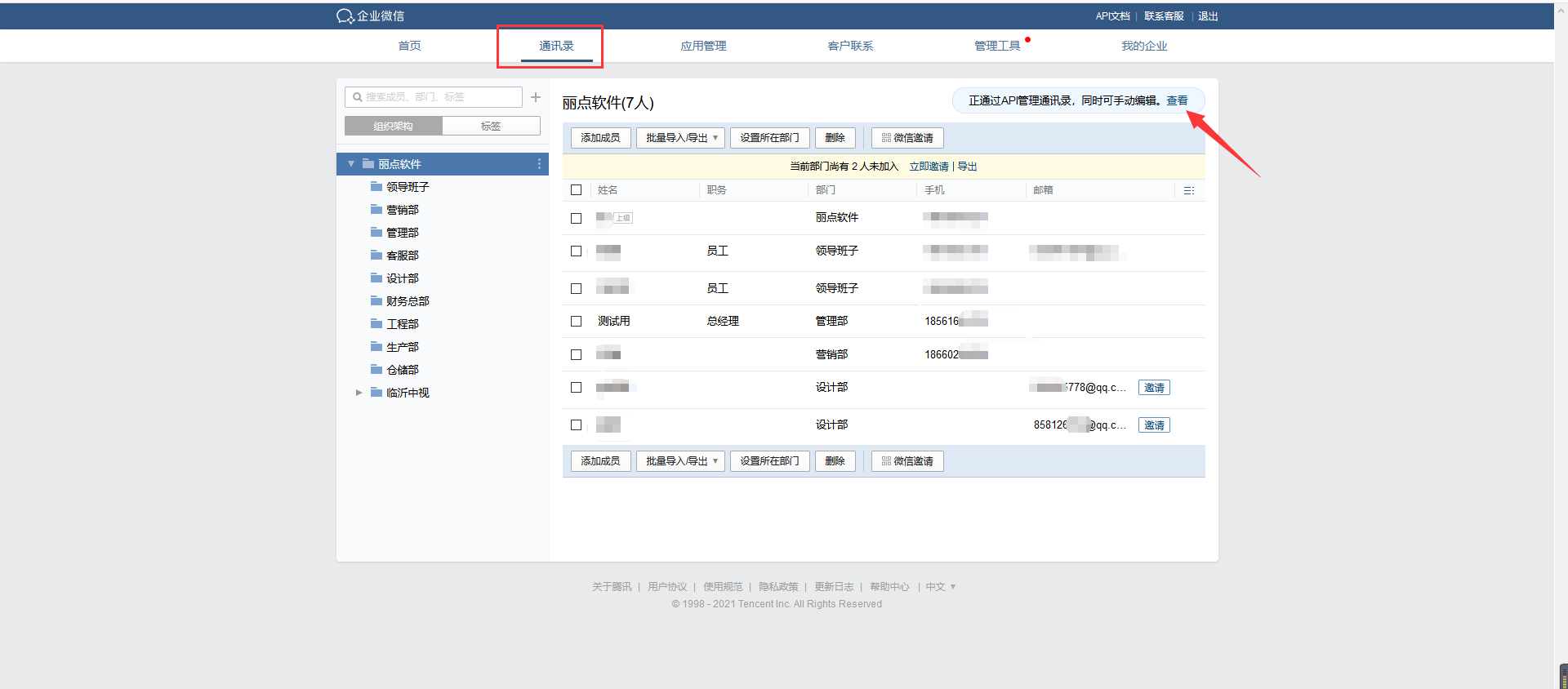This screenshot has width=1568, height=689.
Task: Click the 领导班子 folder icon
Action: coord(376,186)
